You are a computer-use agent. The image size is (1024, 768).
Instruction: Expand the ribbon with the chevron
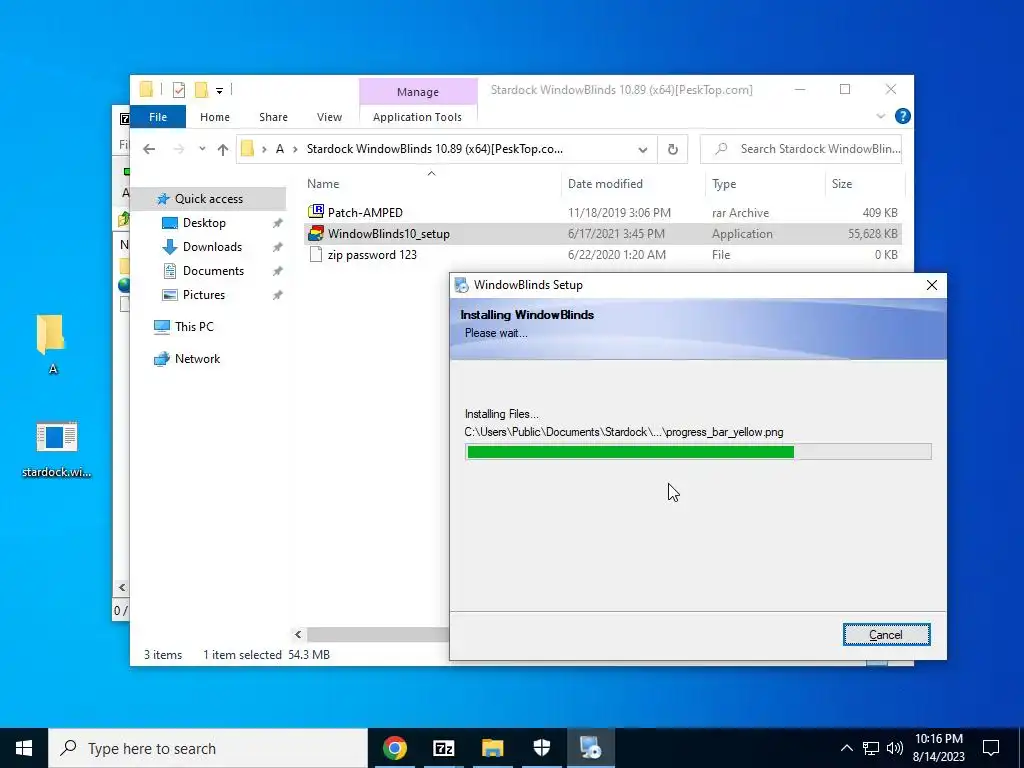(880, 116)
